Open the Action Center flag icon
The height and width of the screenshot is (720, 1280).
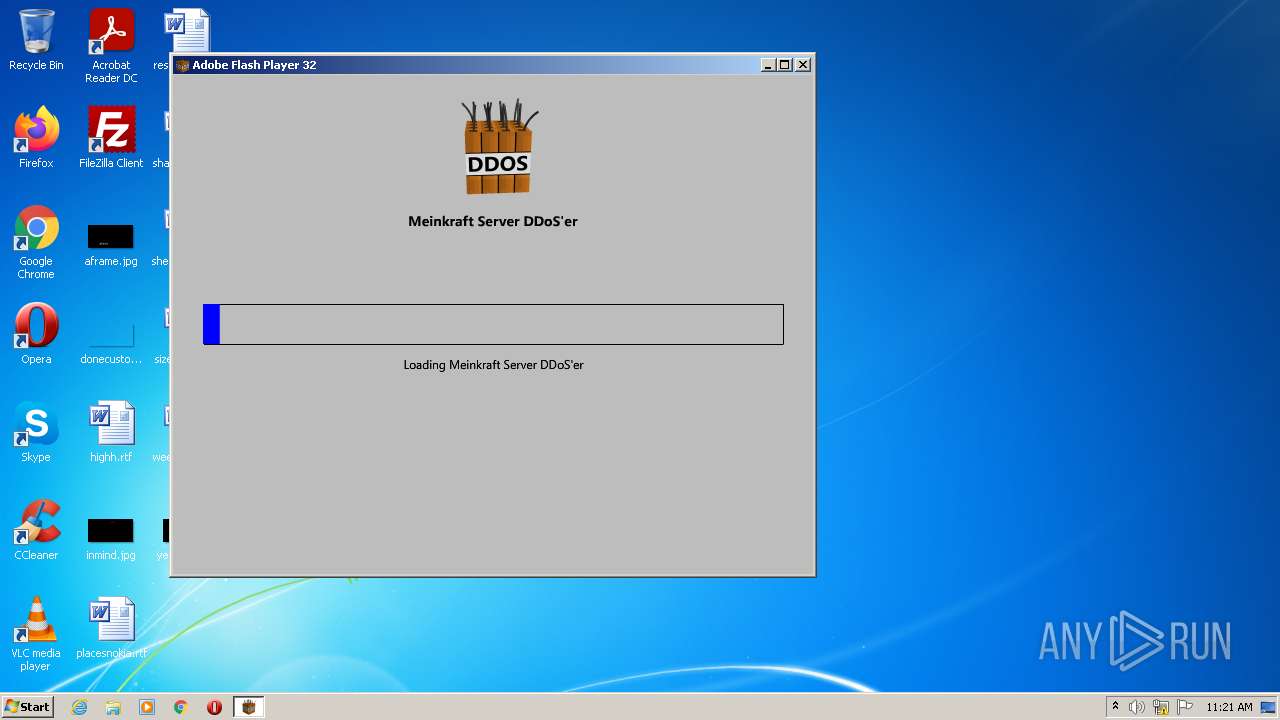(x=1185, y=707)
